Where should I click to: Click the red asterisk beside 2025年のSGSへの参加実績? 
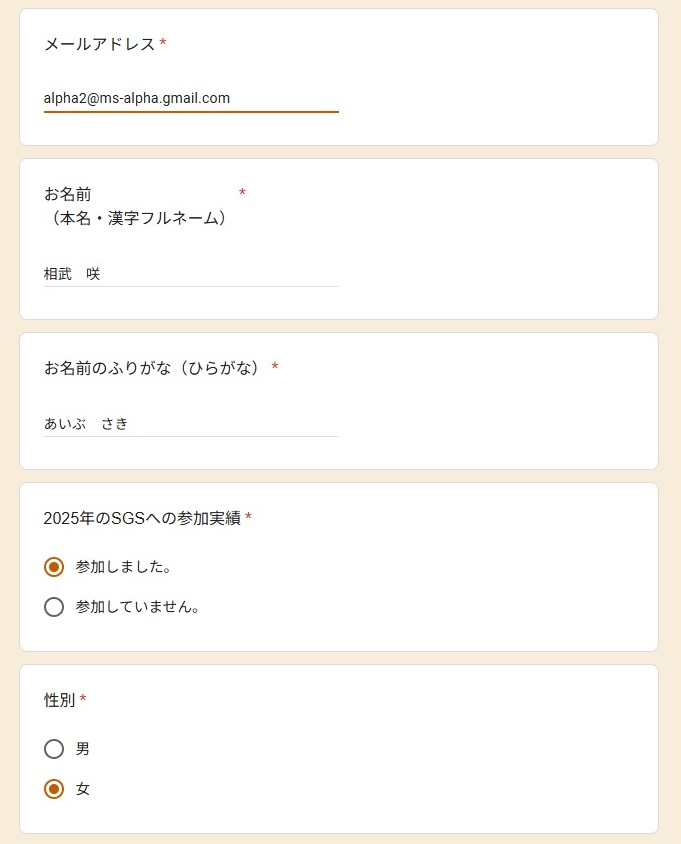[248, 518]
